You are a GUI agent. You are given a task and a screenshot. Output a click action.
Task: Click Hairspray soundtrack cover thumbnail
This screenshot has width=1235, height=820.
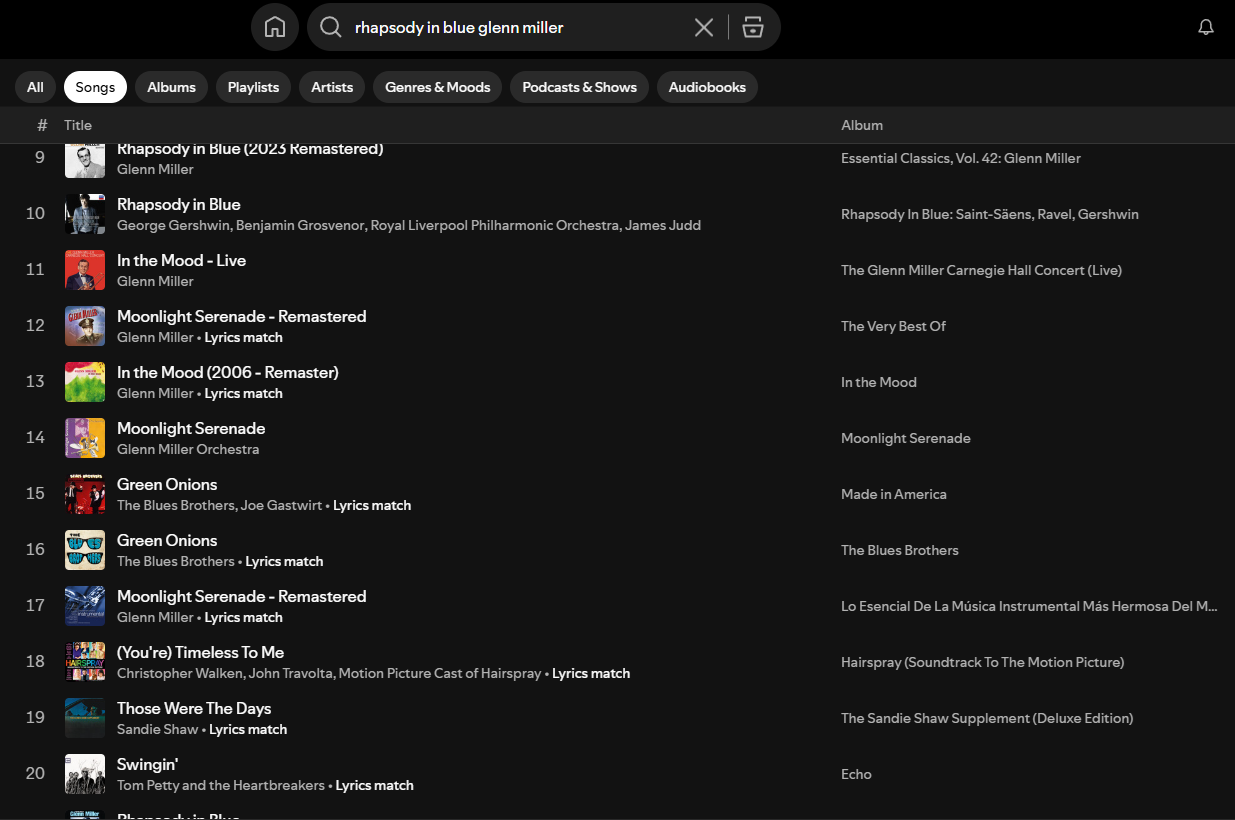tap(85, 662)
